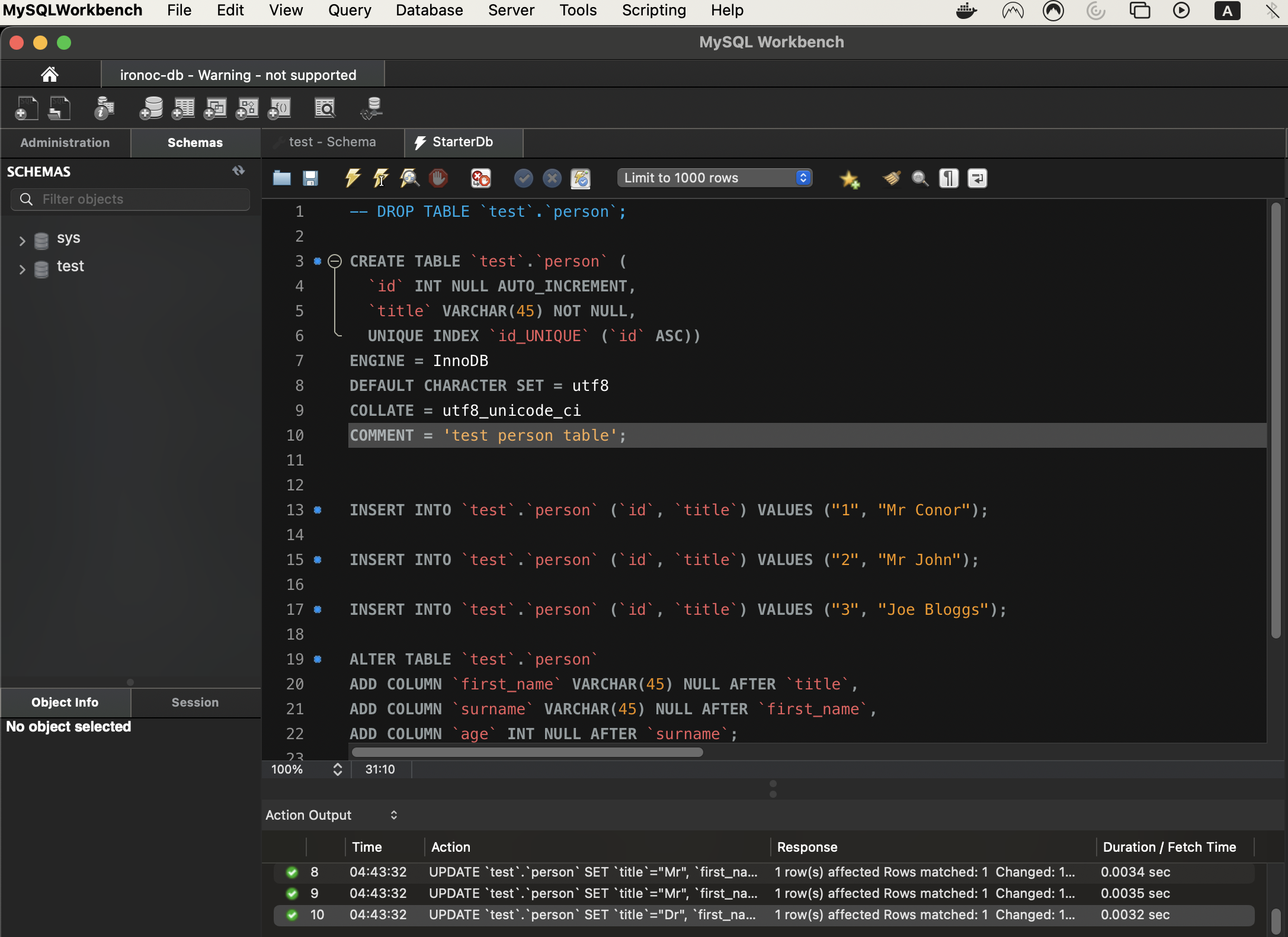Open the search table data toolbar icon
Screen dimensions: 1288x937
click(x=325, y=108)
